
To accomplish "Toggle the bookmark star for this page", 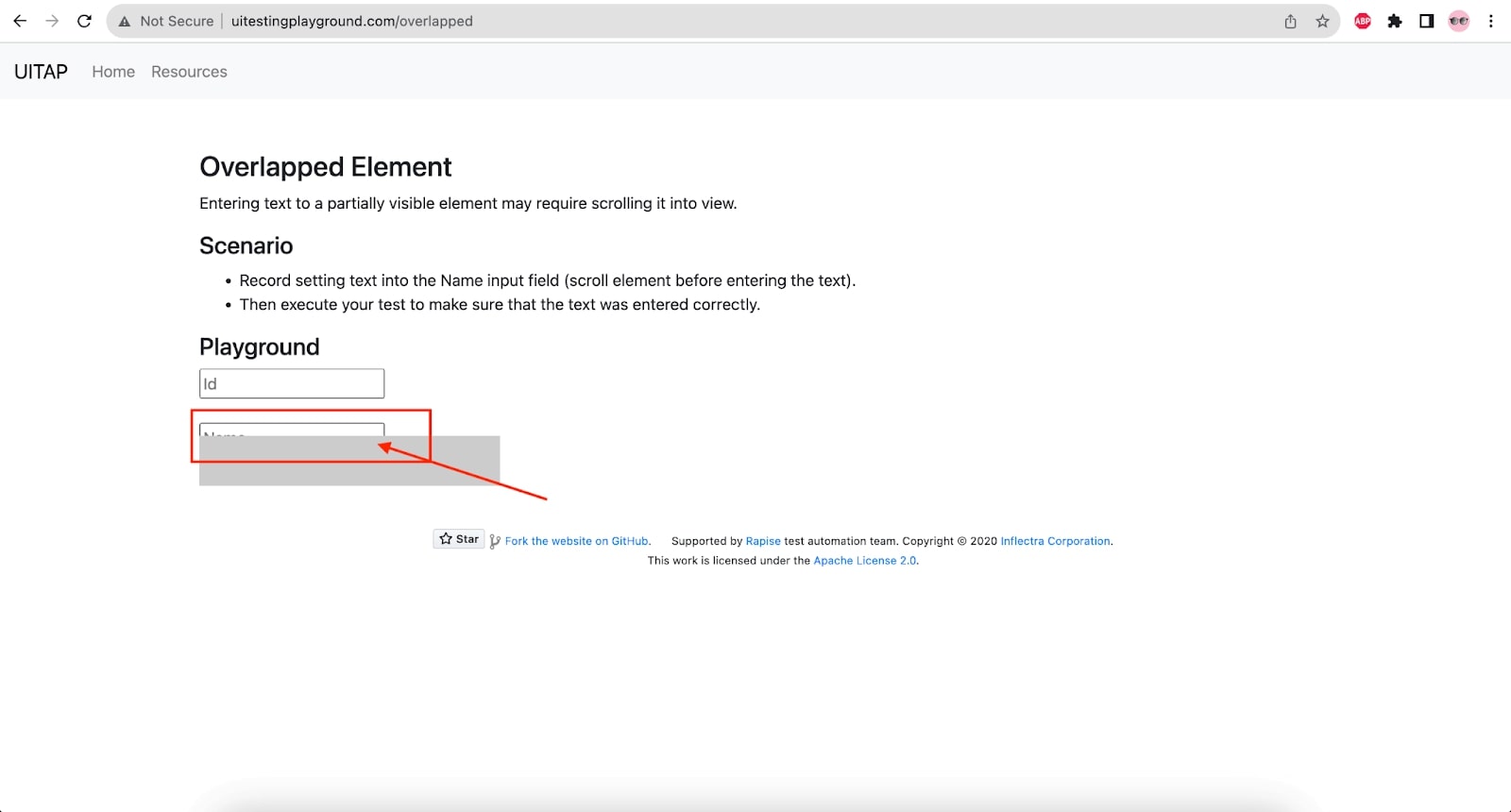I will pyautogui.click(x=1322, y=21).
